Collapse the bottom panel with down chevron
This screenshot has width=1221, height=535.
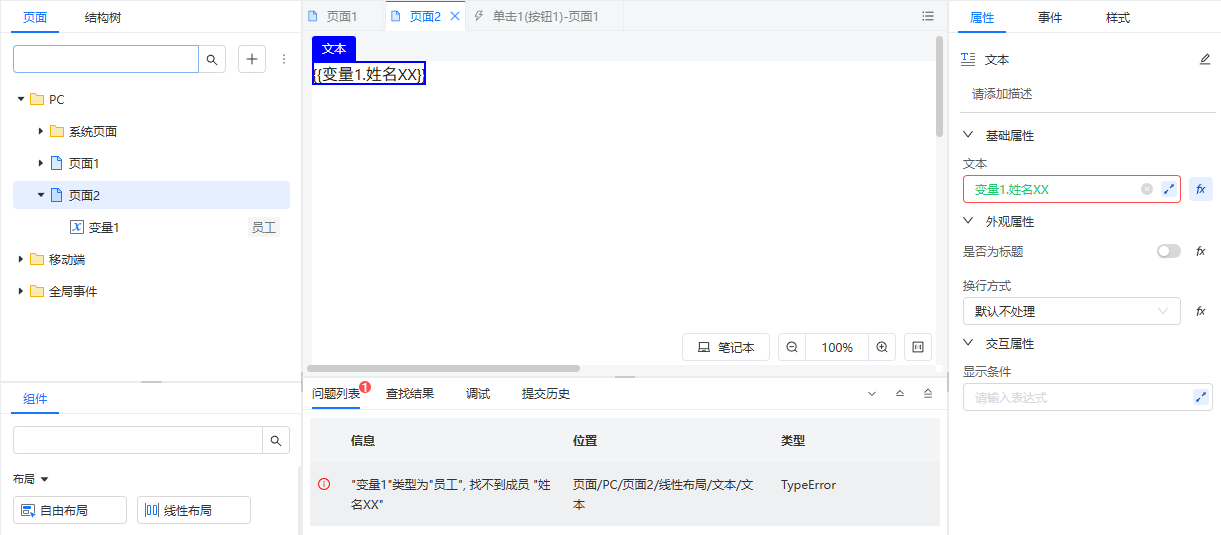(872, 394)
